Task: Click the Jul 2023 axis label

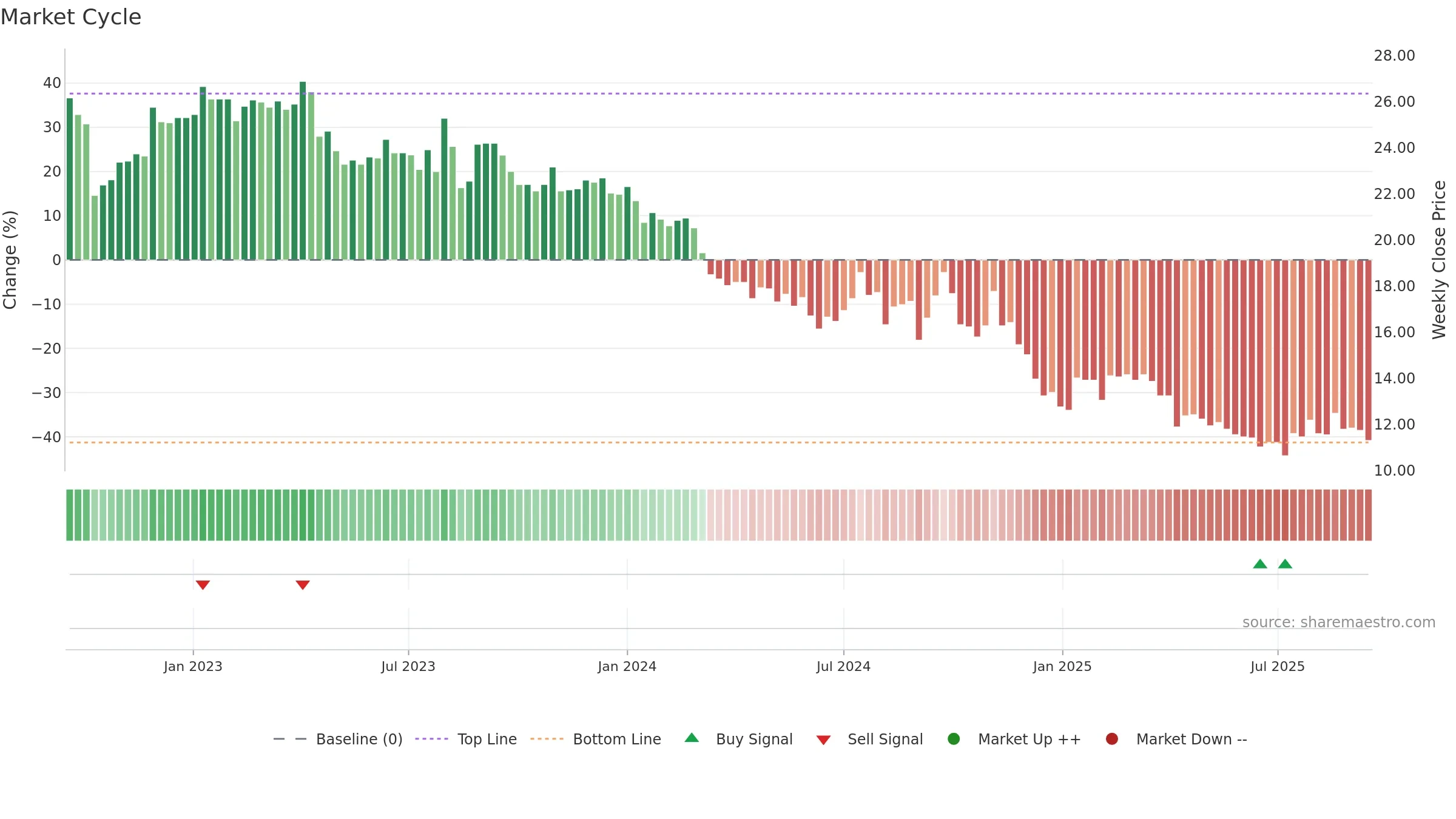Action: 408,666
